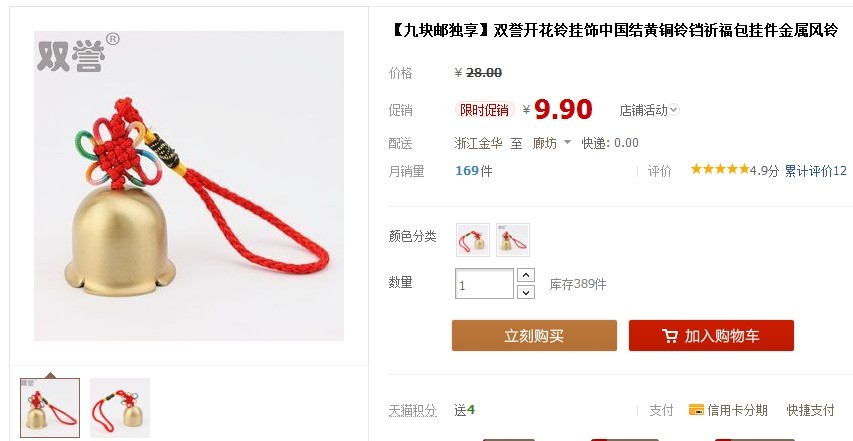Select the second product thumbnail below image

(120, 408)
